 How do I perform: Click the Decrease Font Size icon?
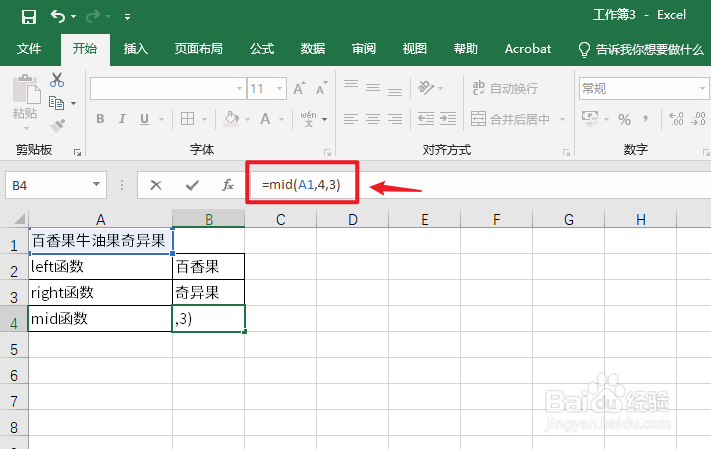coord(321,88)
